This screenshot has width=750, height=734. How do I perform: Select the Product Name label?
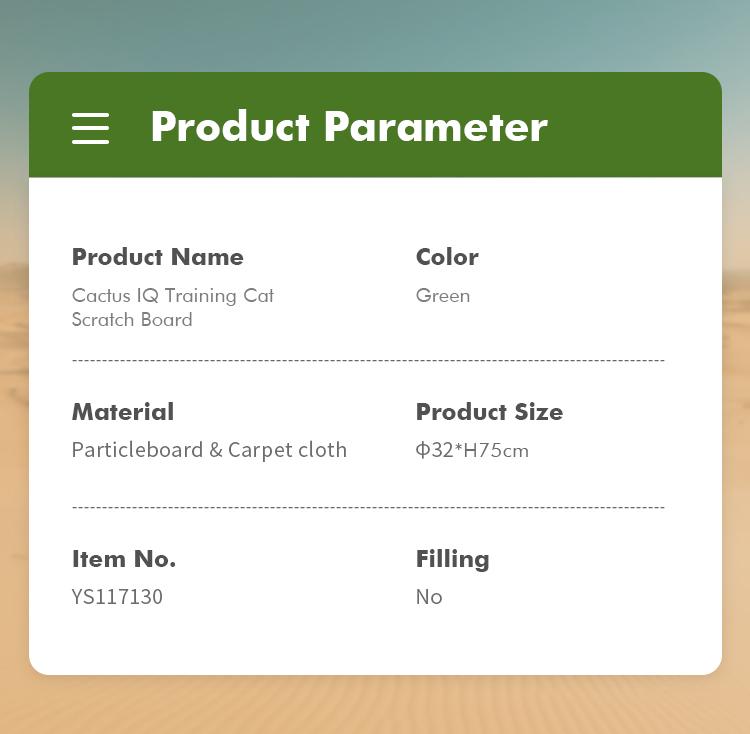(157, 257)
